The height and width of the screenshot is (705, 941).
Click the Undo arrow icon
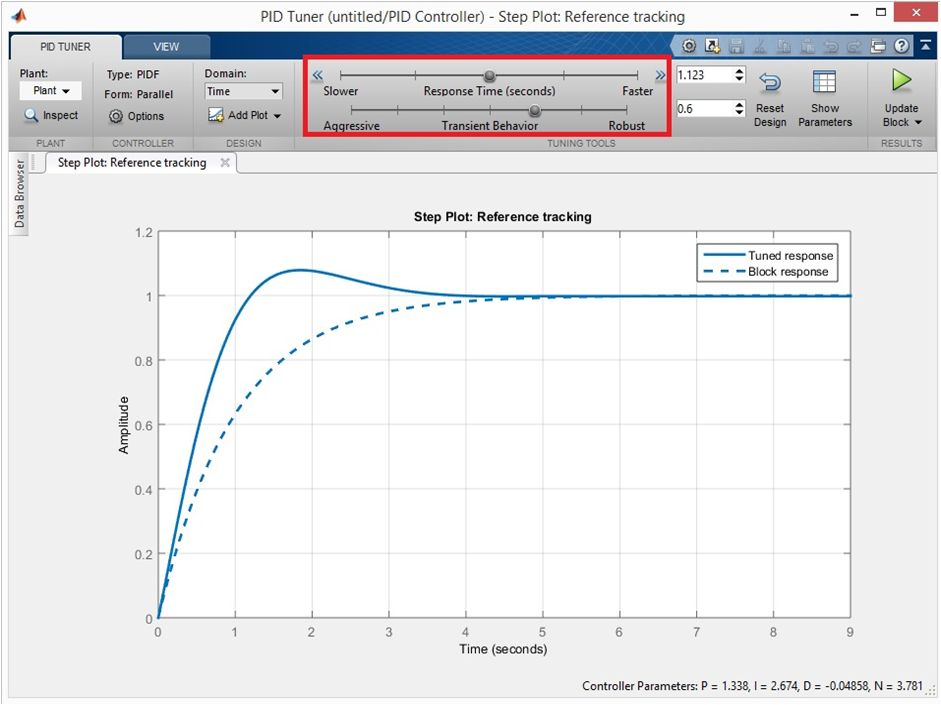(831, 46)
